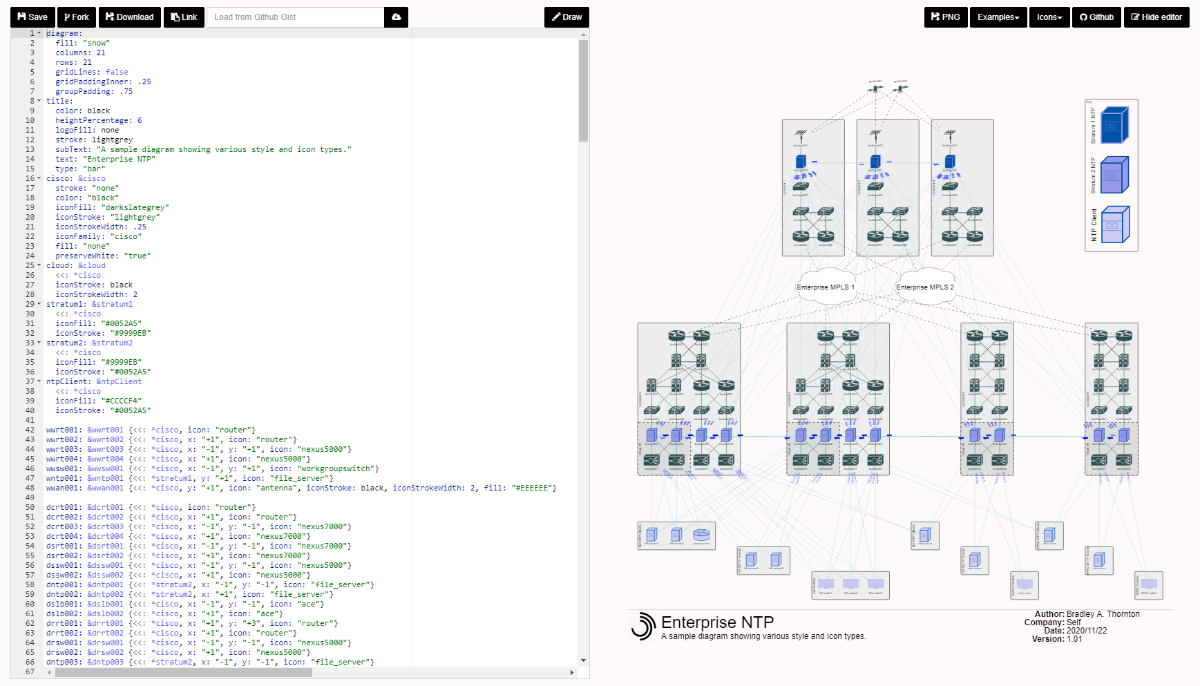Toggle the Hide editor button
Image resolution: width=1200 pixels, height=686 pixels.
[1158, 17]
